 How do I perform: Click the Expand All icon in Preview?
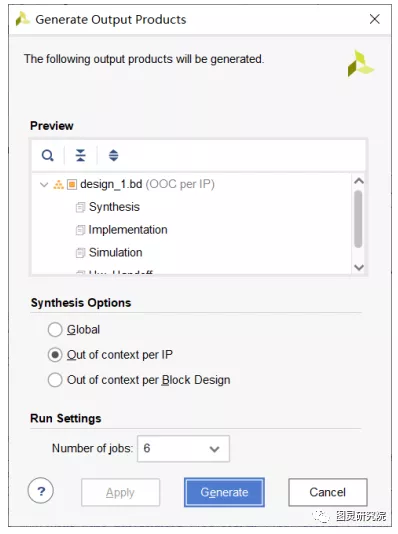113,155
